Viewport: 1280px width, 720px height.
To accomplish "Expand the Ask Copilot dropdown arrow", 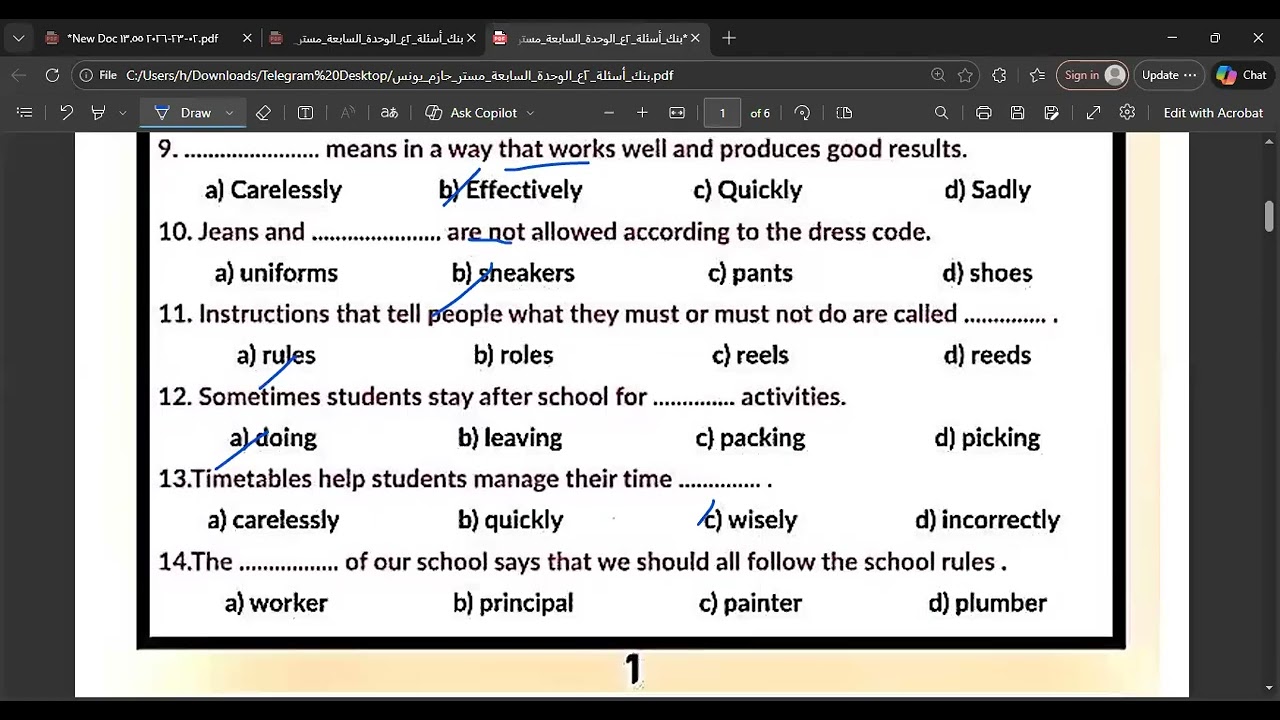I will (530, 113).
